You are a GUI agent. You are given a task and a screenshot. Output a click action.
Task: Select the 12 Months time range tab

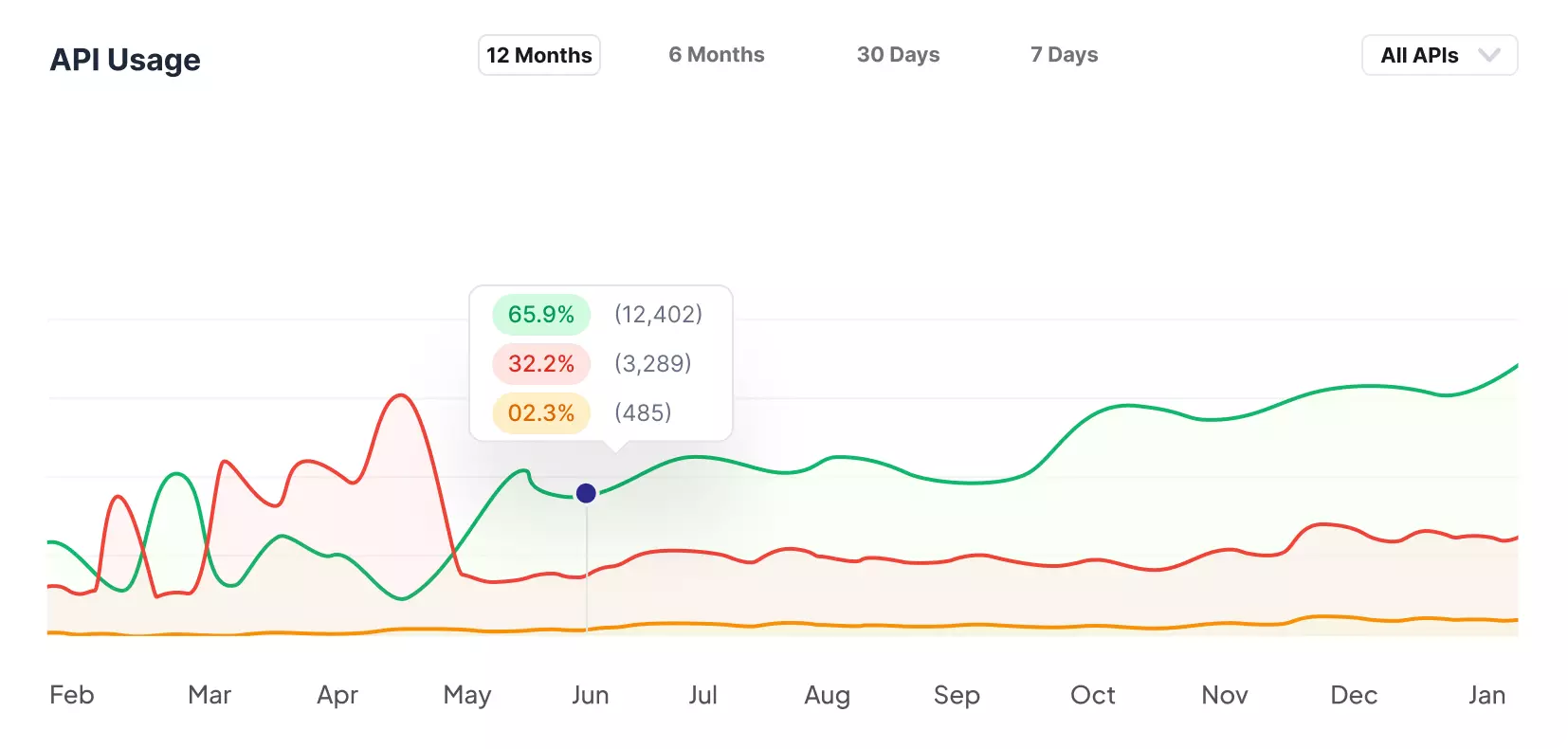tap(538, 55)
